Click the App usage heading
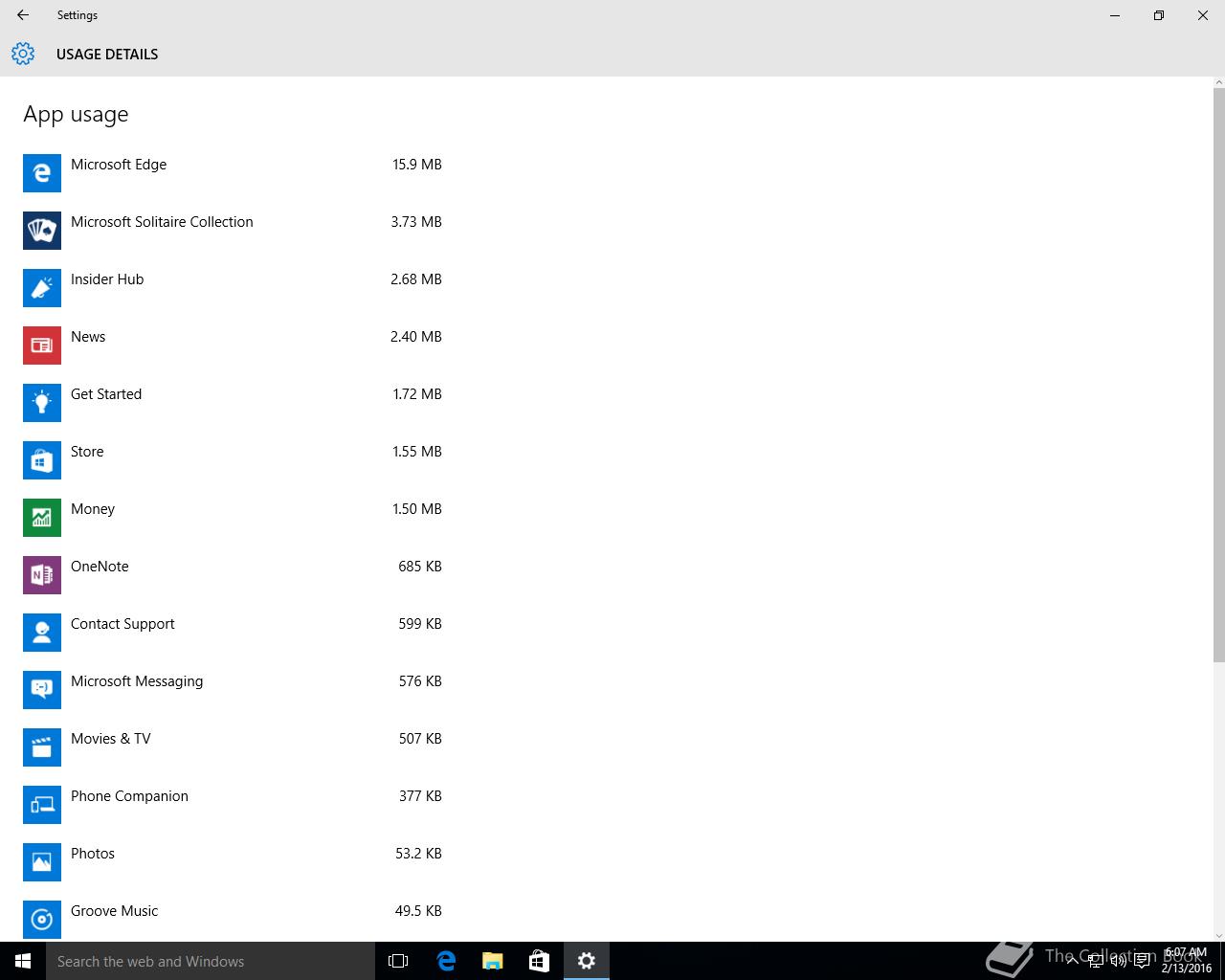1225x980 pixels. [76, 115]
